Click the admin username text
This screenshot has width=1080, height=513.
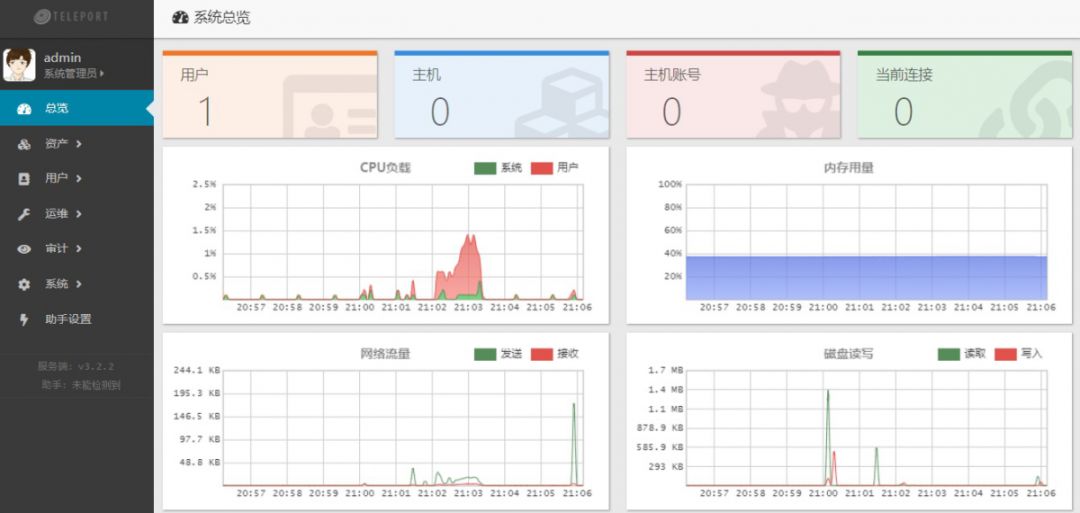pos(62,58)
